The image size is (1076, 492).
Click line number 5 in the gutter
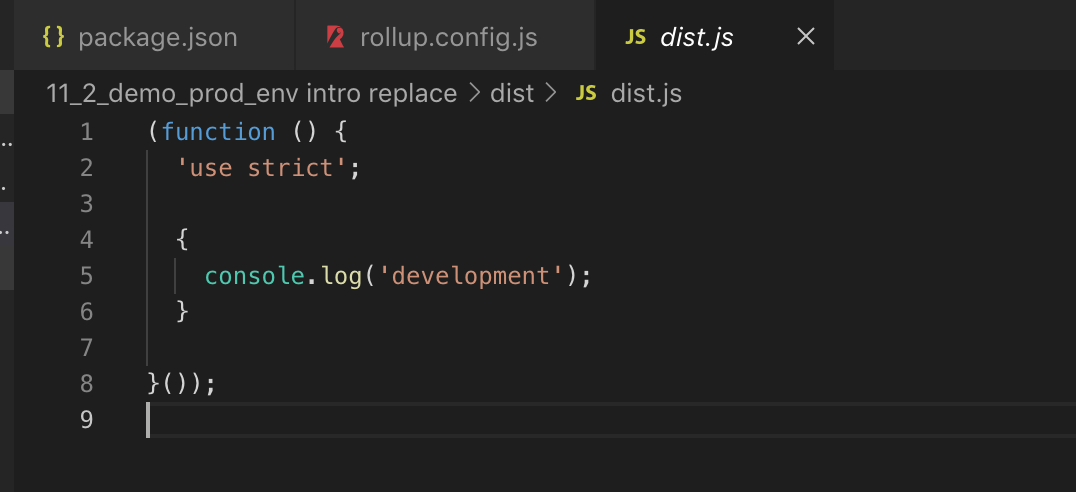click(x=86, y=275)
